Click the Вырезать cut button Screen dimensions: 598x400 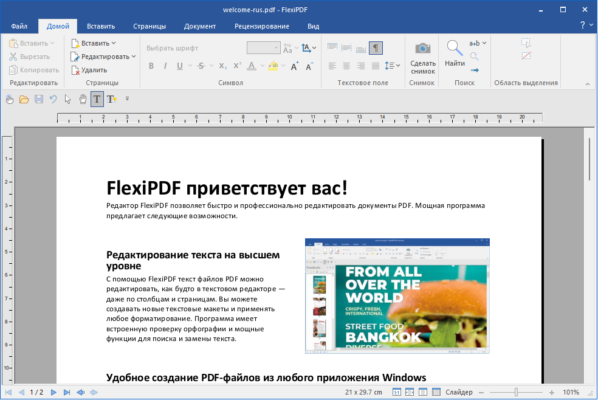coord(30,56)
